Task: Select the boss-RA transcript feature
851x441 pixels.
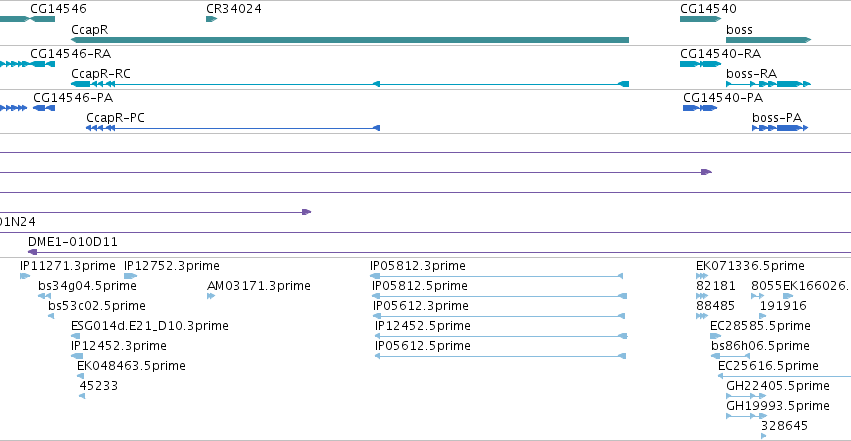Action: point(769,84)
